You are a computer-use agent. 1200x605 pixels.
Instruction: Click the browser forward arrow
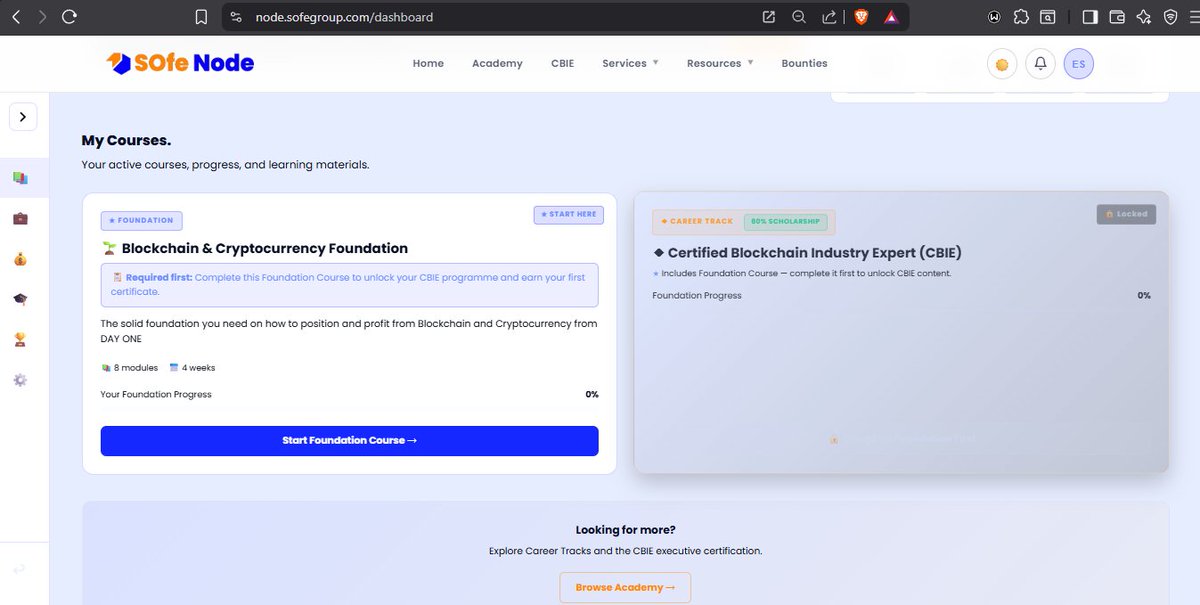point(41,17)
